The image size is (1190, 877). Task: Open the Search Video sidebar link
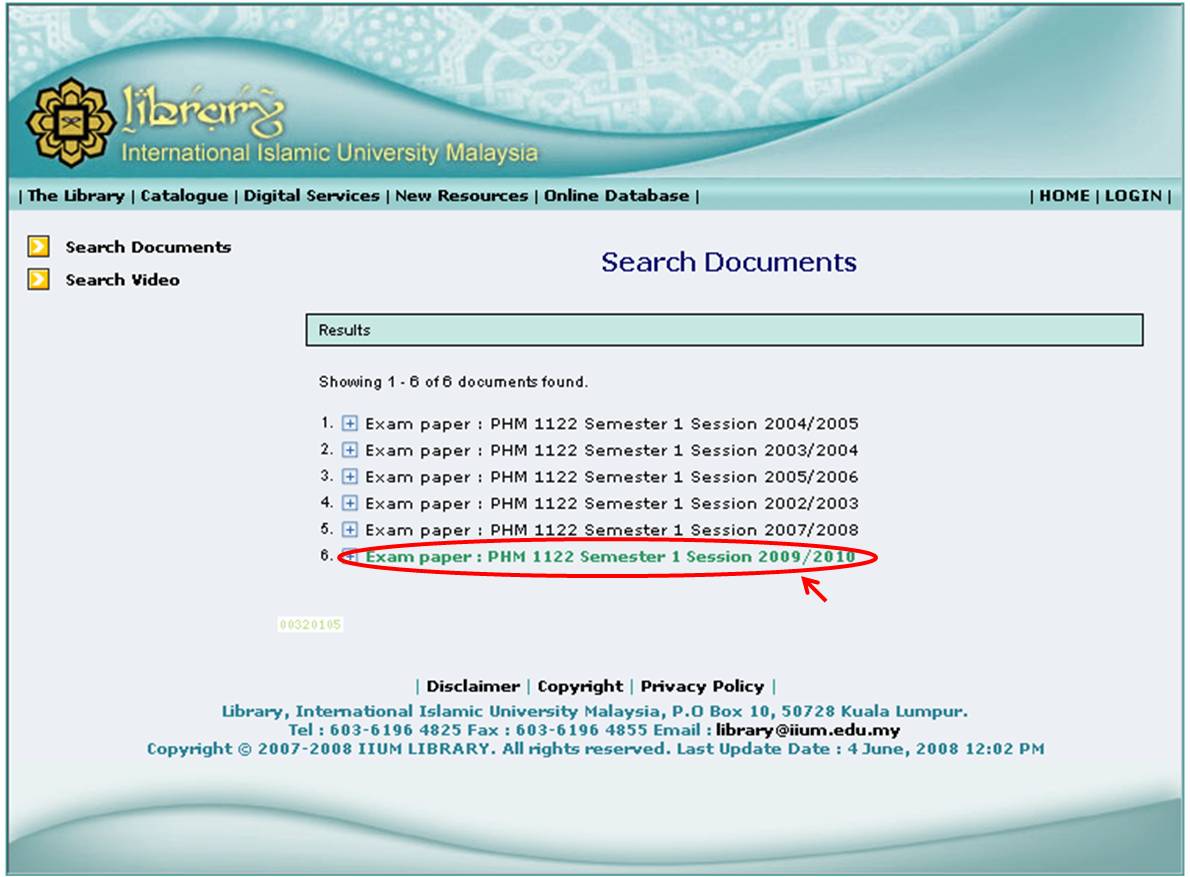(122, 280)
